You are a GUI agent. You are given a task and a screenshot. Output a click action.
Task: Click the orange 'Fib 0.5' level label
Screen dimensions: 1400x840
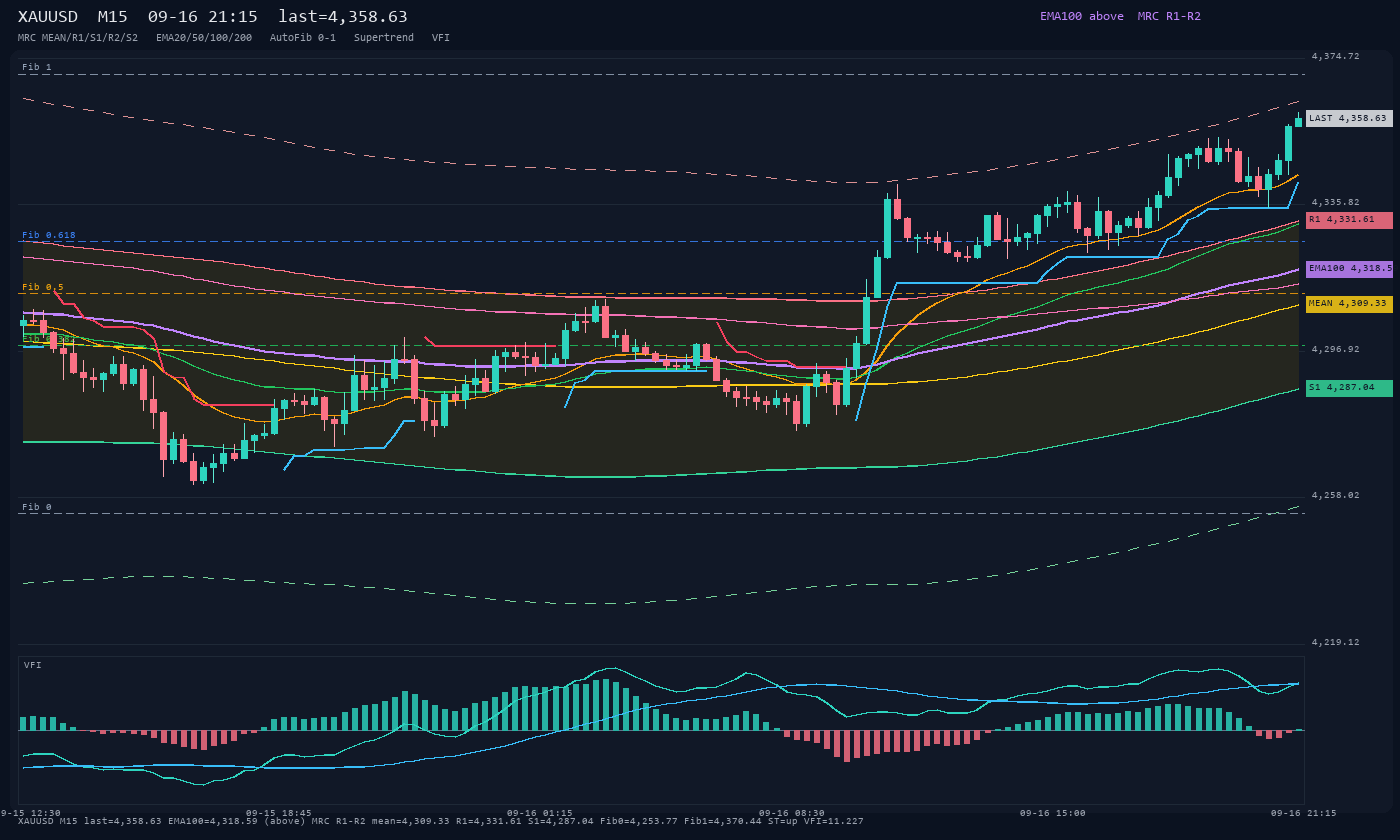click(x=43, y=287)
